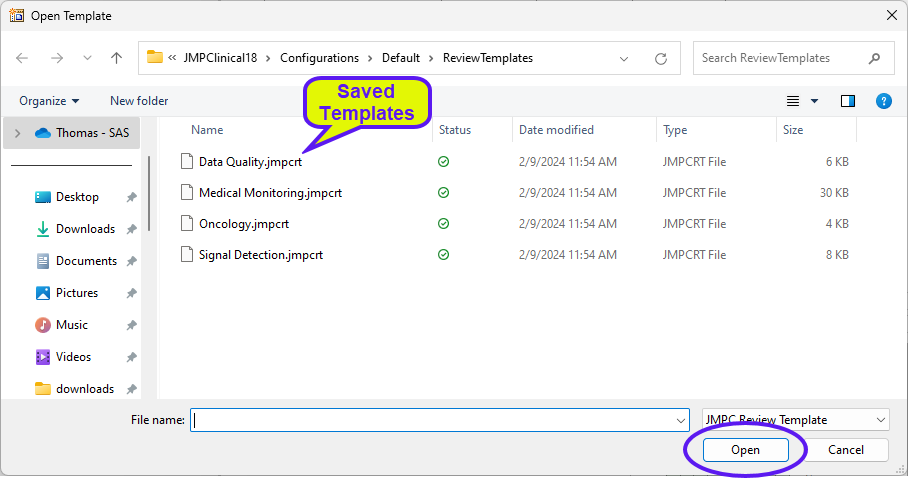Sort by the Name column header
The width and height of the screenshot is (908, 478).
(207, 130)
